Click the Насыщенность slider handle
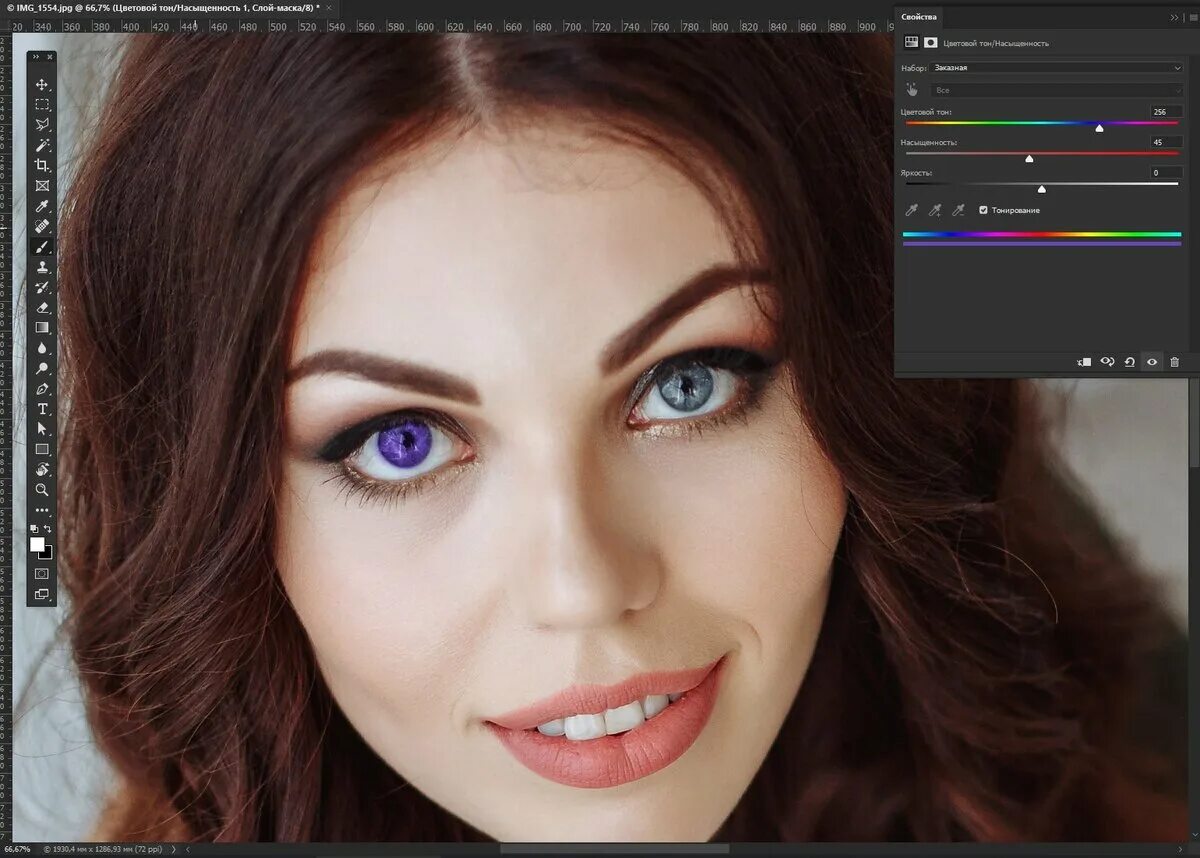This screenshot has width=1200, height=858. (1029, 159)
